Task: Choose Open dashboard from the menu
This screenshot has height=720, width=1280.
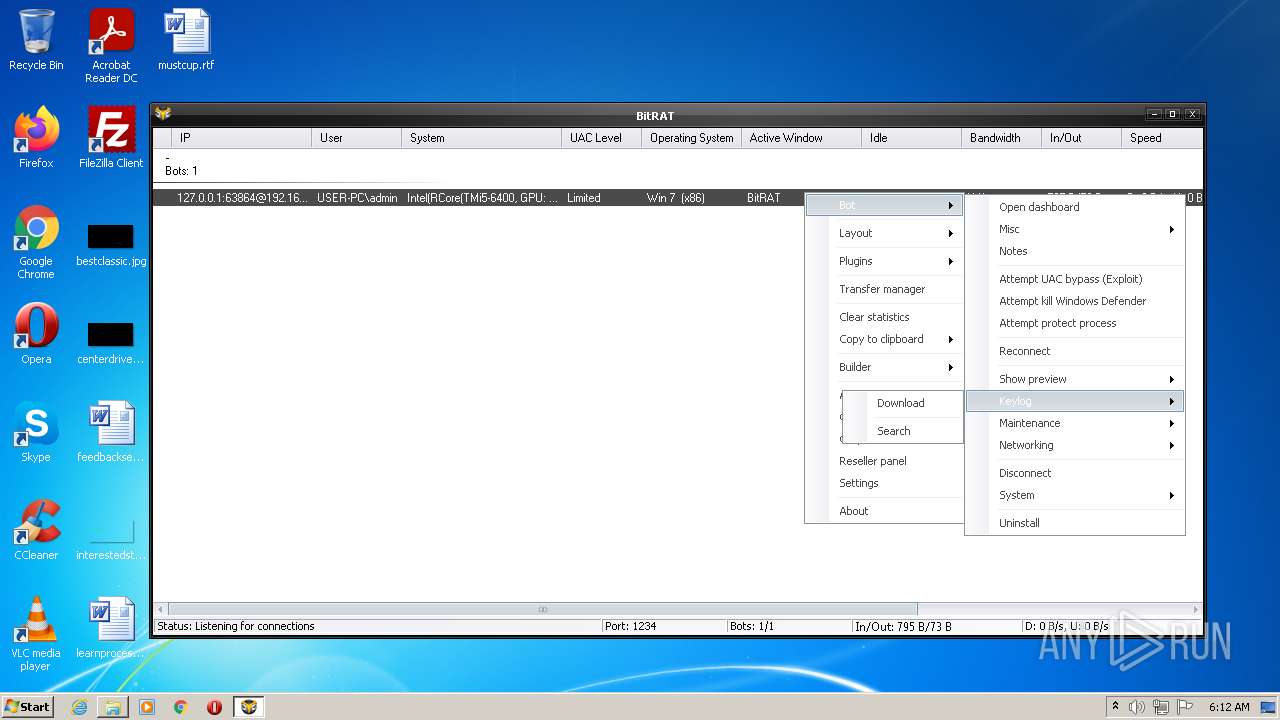Action: [x=1075, y=207]
